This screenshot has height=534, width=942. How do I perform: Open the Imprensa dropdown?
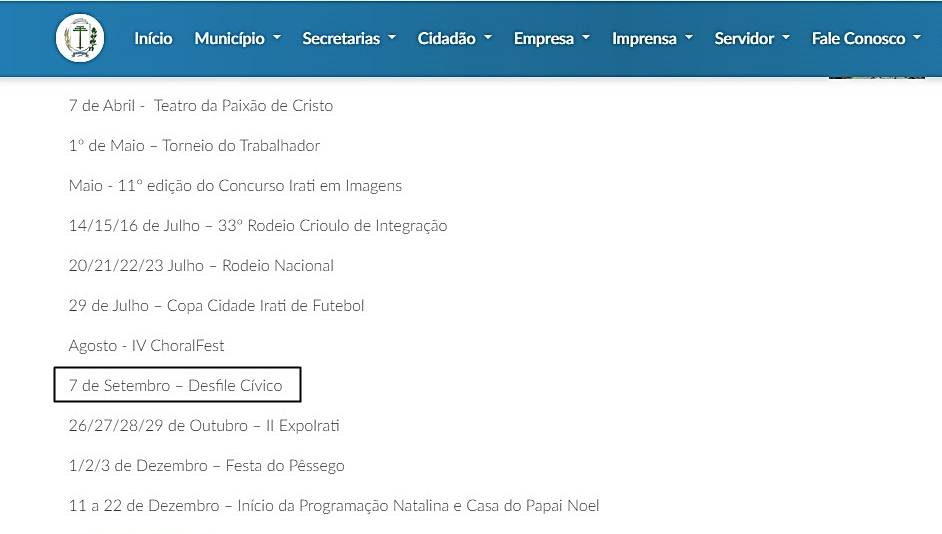[652, 38]
